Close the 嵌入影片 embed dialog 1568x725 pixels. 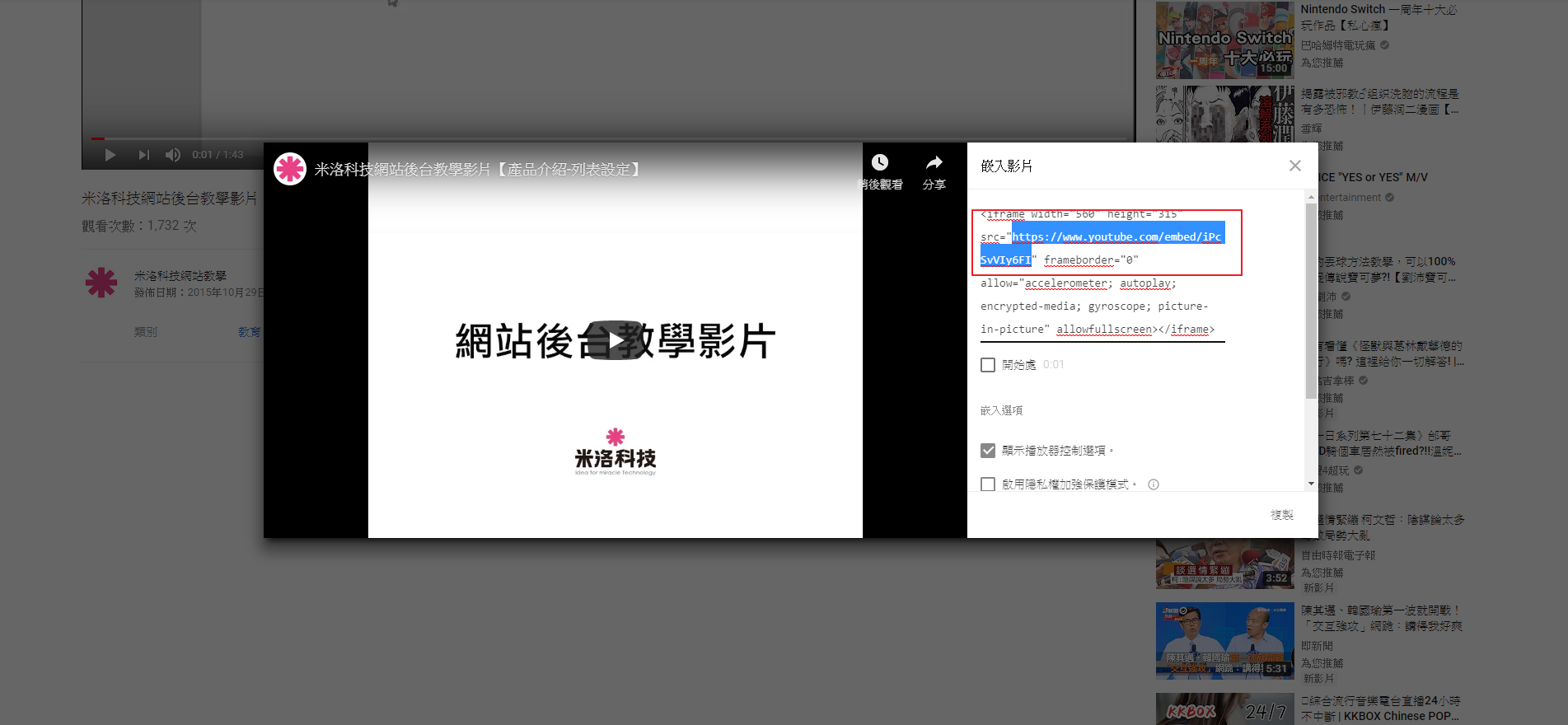click(1294, 166)
